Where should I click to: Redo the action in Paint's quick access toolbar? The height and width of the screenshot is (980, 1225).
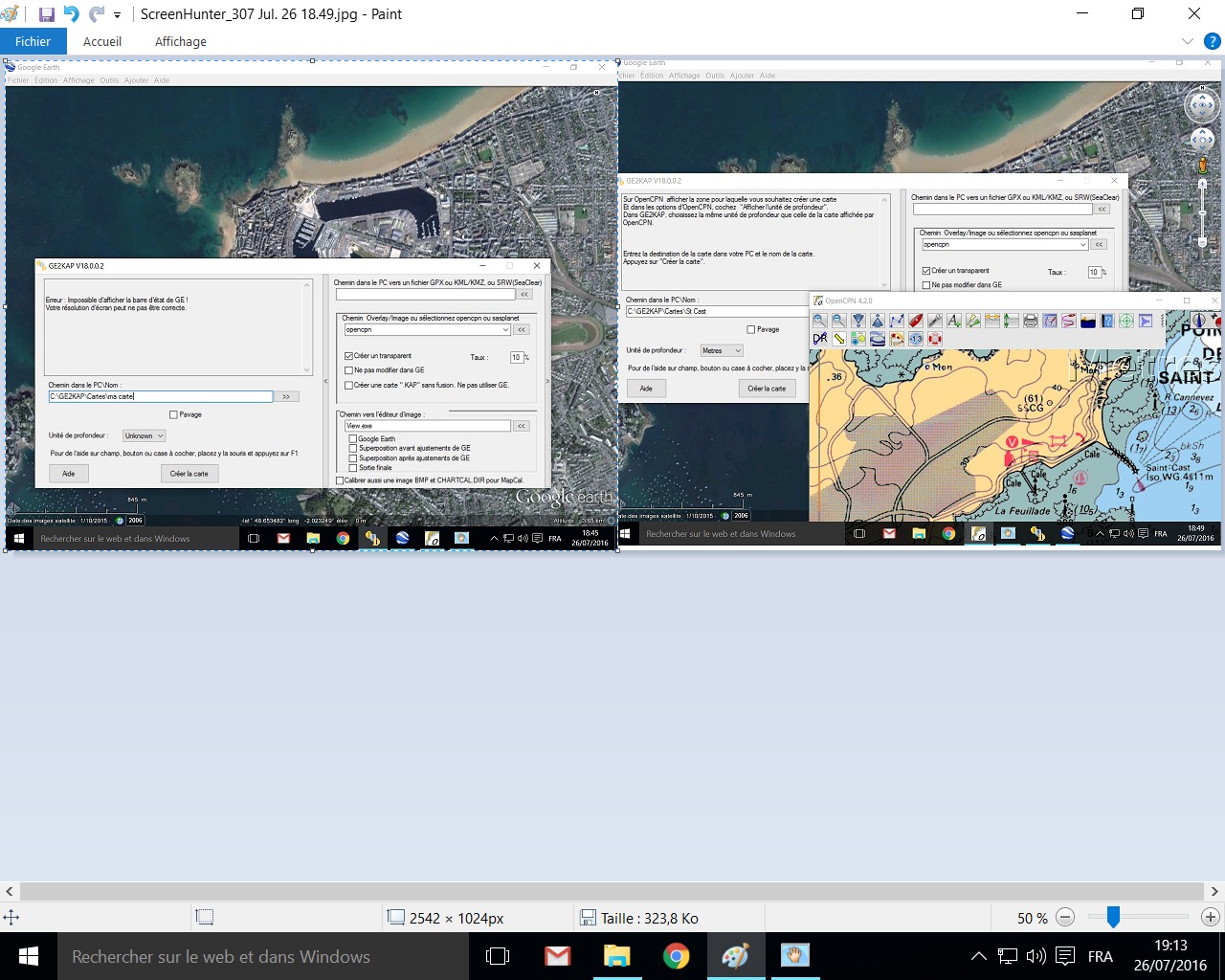click(96, 14)
